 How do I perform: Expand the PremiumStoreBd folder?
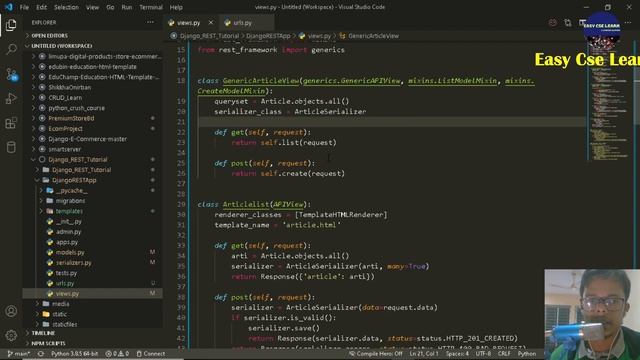coord(71,118)
